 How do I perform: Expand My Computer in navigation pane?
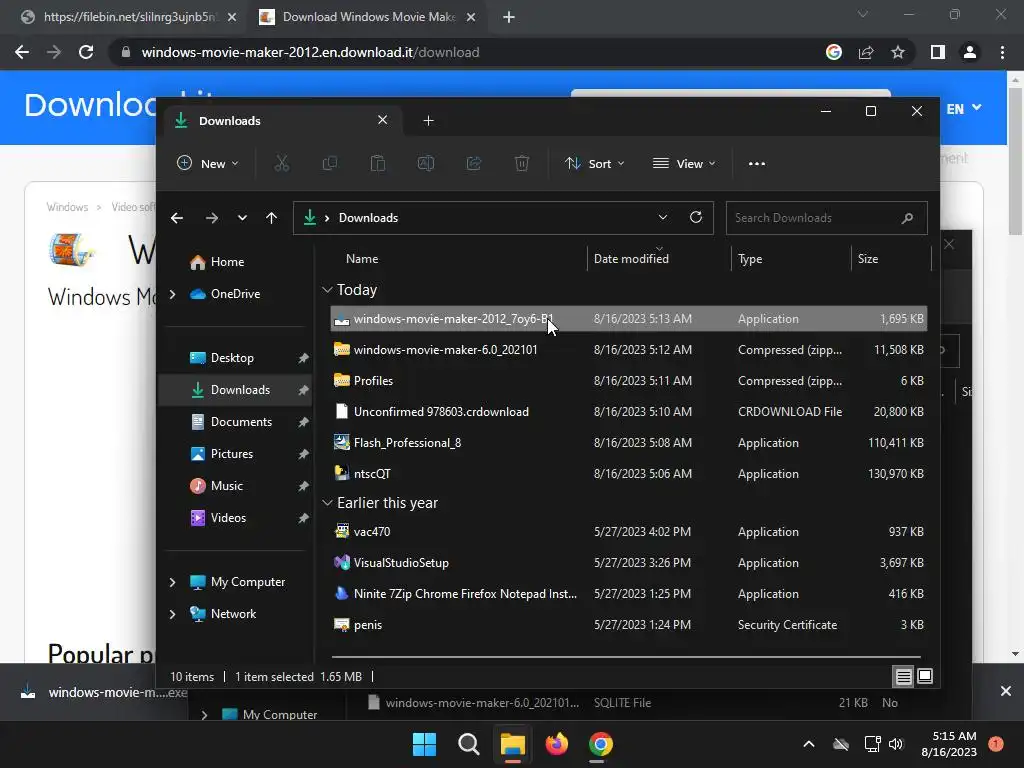(x=172, y=582)
